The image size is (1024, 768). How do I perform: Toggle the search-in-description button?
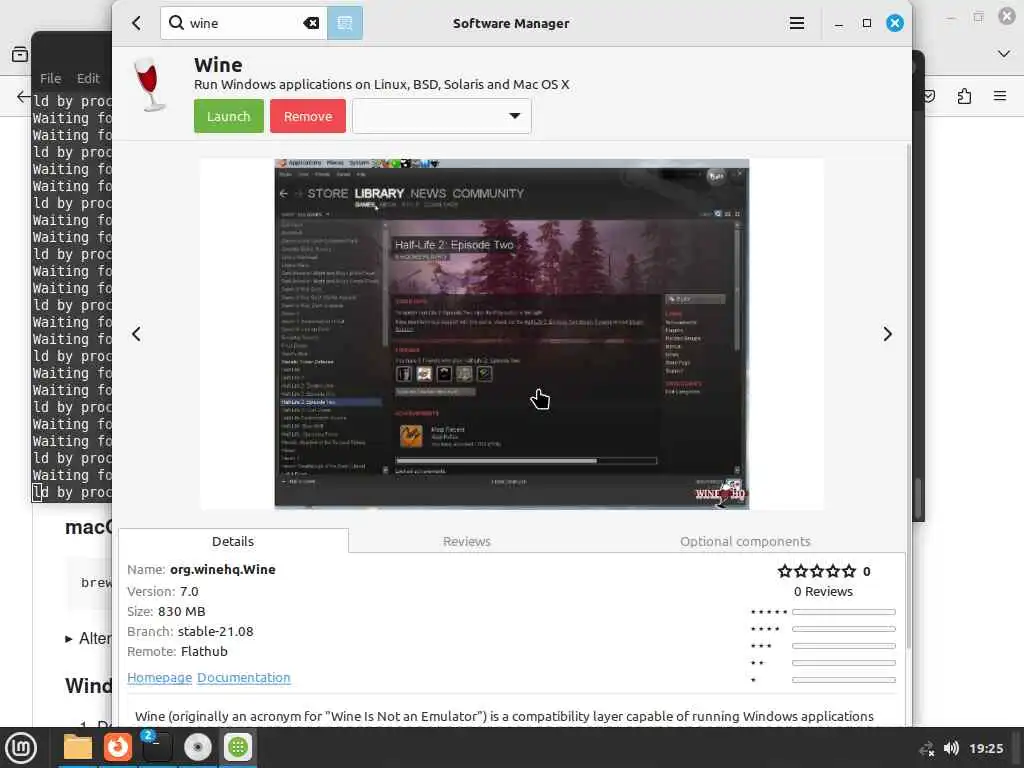(x=345, y=24)
